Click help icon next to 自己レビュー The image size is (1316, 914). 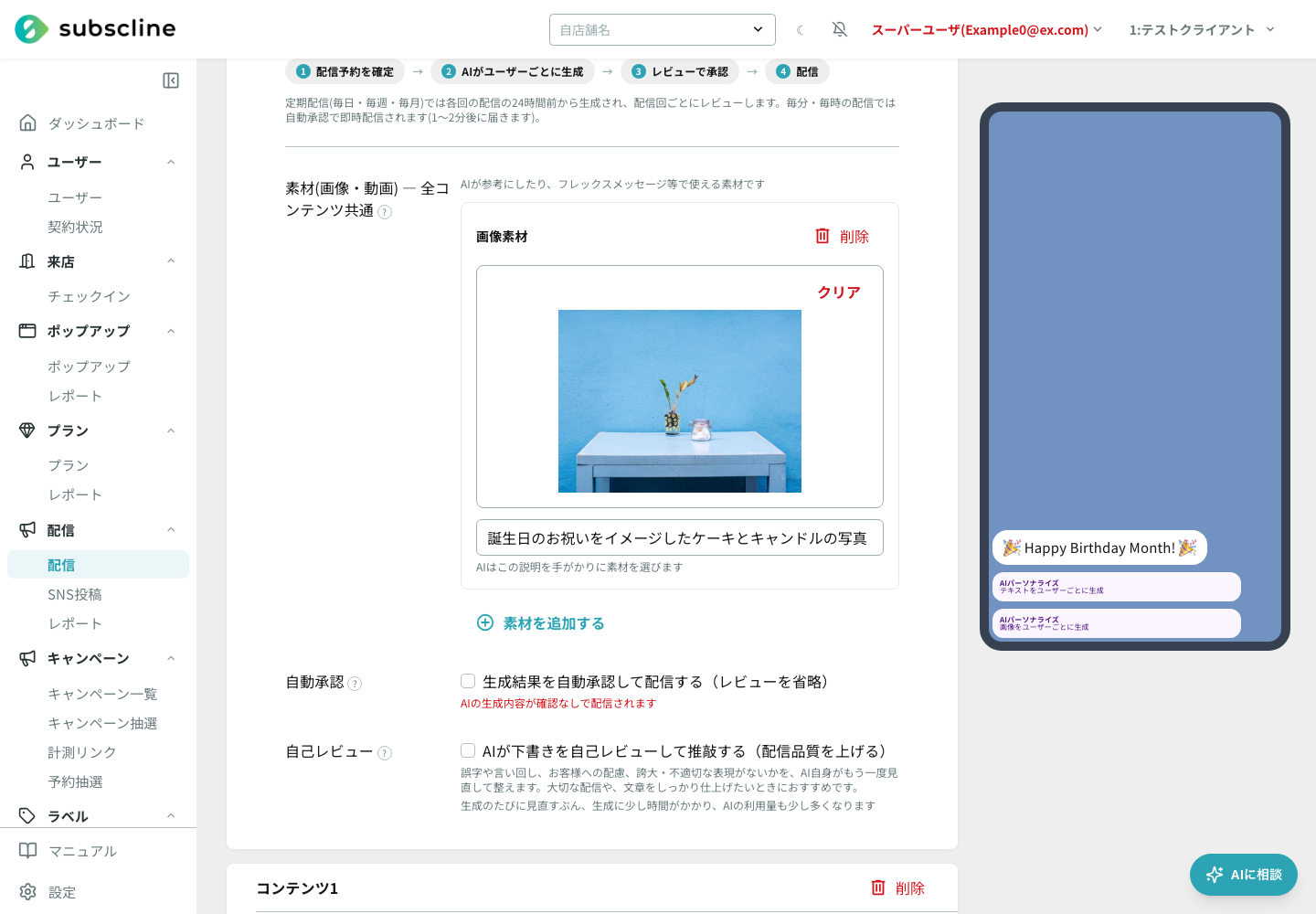click(x=385, y=753)
